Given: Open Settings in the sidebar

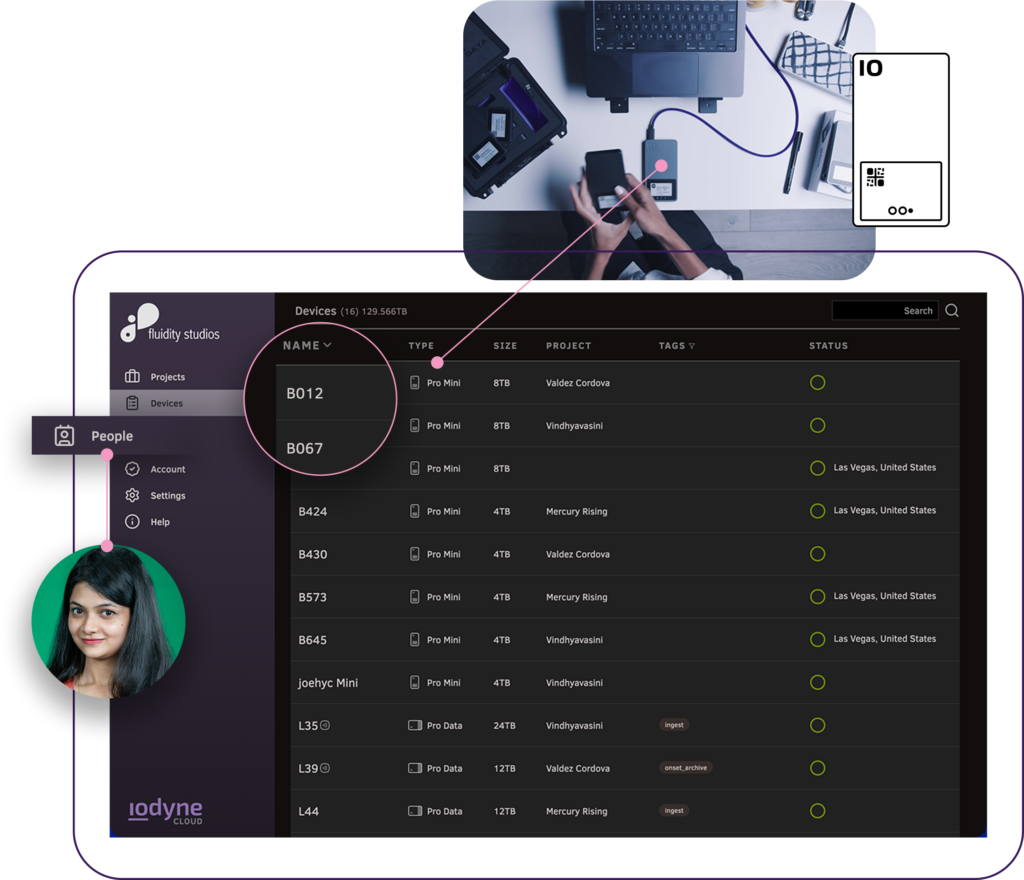Looking at the screenshot, I should point(168,495).
